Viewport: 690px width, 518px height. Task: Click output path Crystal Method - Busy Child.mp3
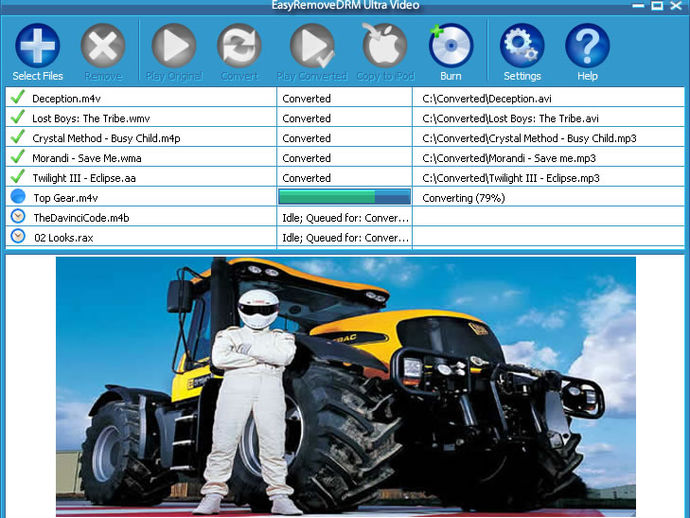click(529, 138)
